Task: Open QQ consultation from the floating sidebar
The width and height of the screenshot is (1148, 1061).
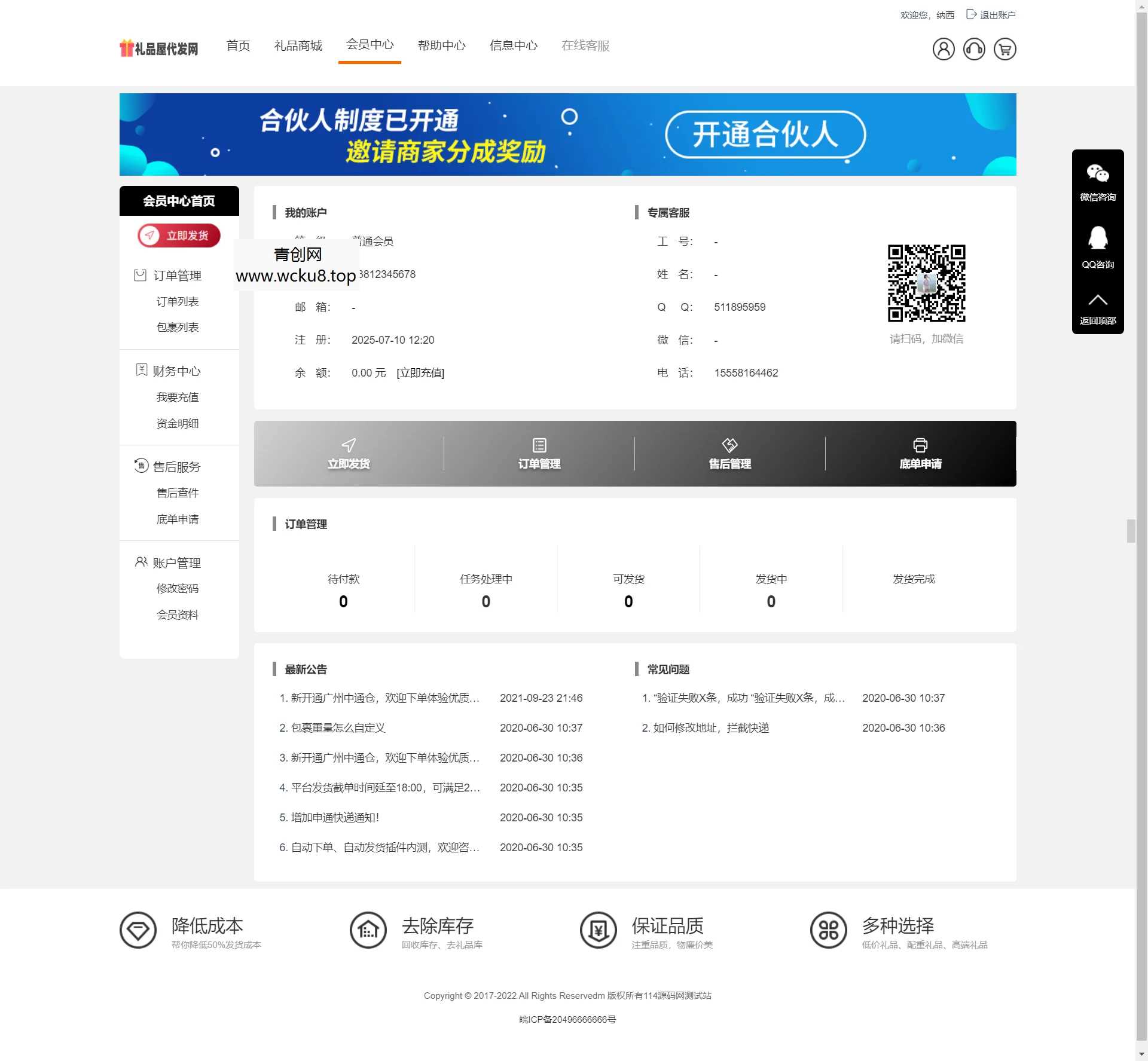Action: pos(1098,240)
